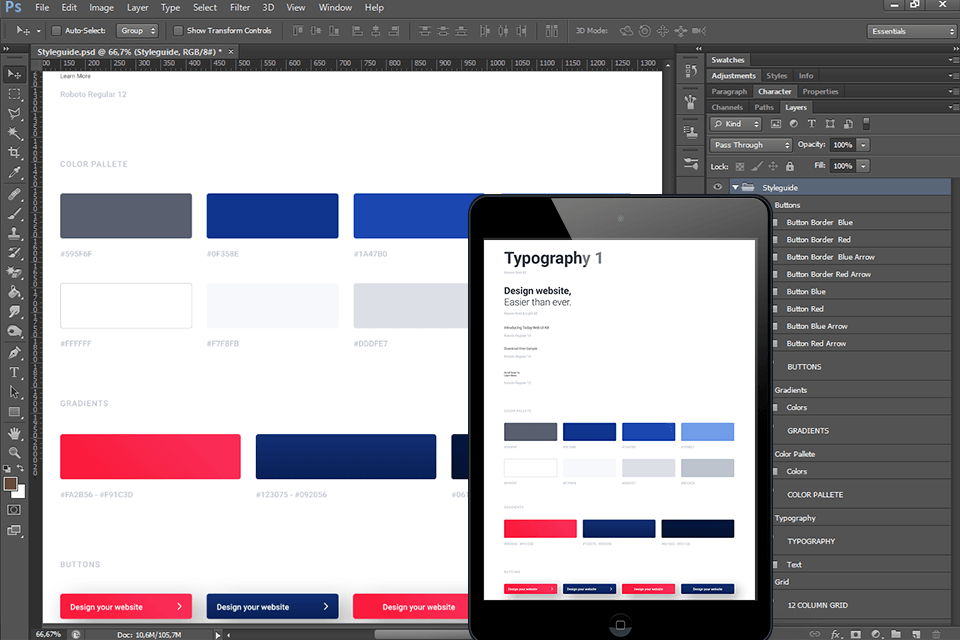Collapse the Styleguide group
The width and height of the screenshot is (960, 640).
735,186
